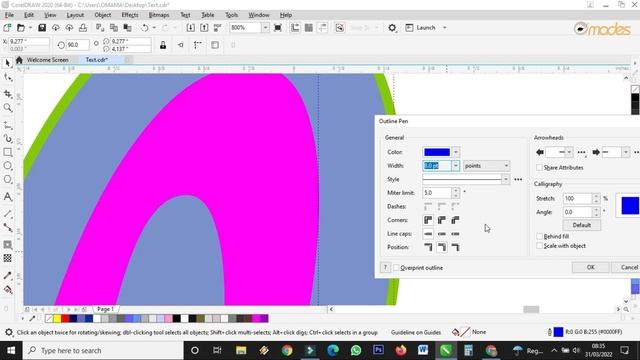Screen dimensions: 640x360
Task: Open the Layout menu
Action: (75, 15)
